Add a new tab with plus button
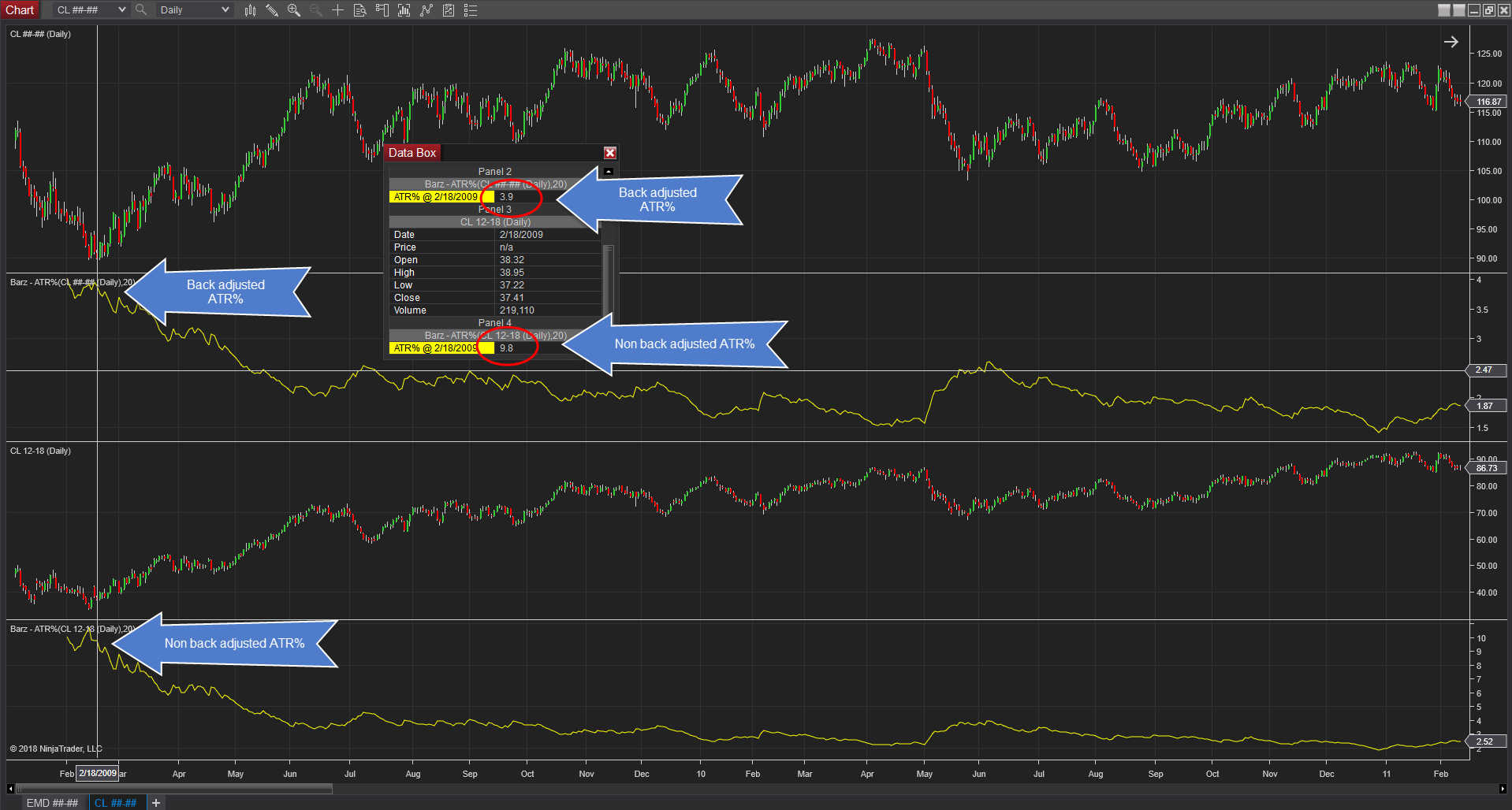This screenshot has height=810, width=1512. coord(156,803)
